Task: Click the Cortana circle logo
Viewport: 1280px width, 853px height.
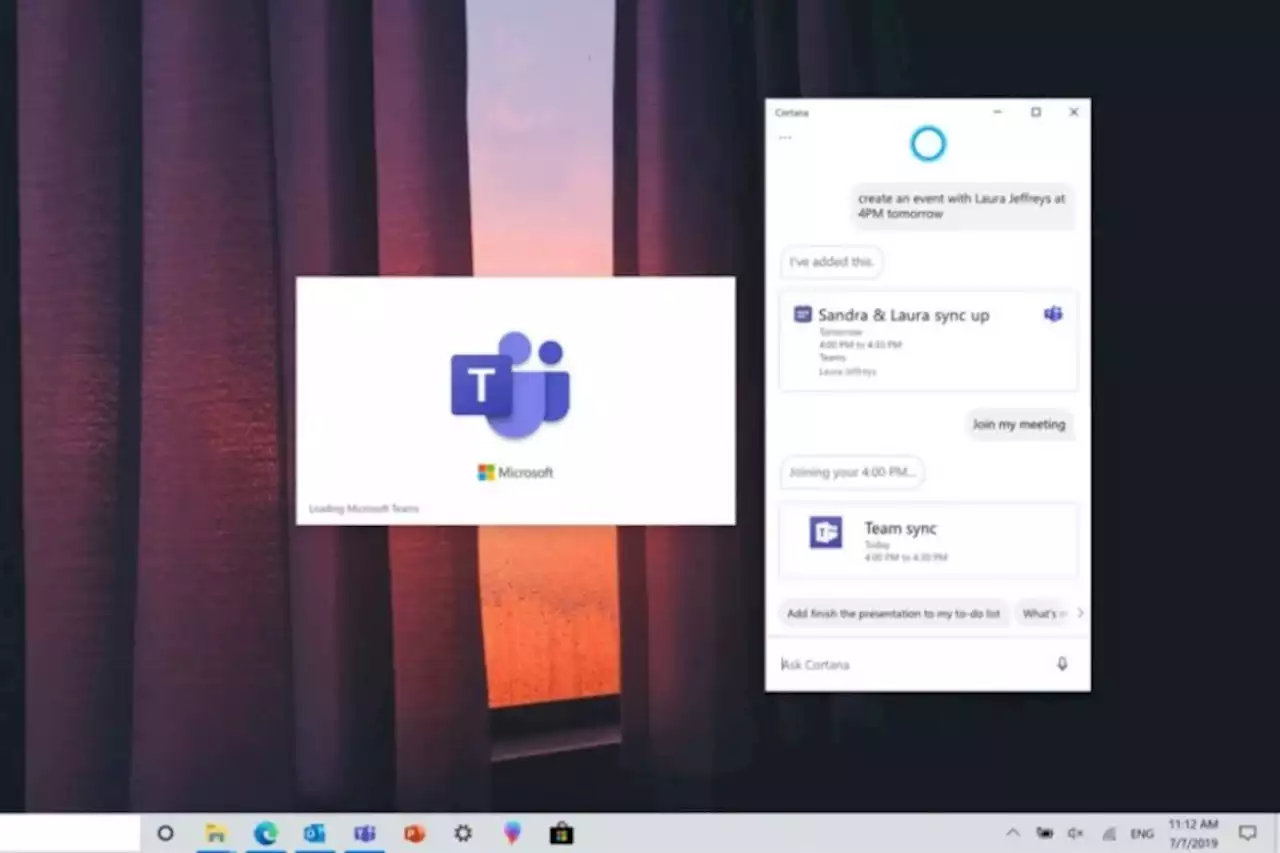Action: click(x=928, y=144)
